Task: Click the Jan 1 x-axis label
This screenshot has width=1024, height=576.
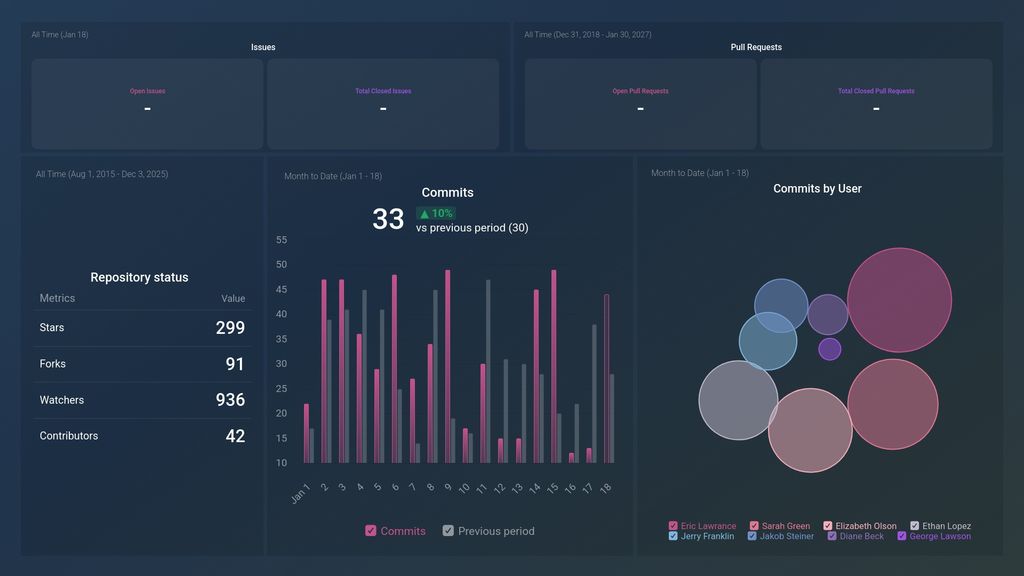Action: coord(300,493)
